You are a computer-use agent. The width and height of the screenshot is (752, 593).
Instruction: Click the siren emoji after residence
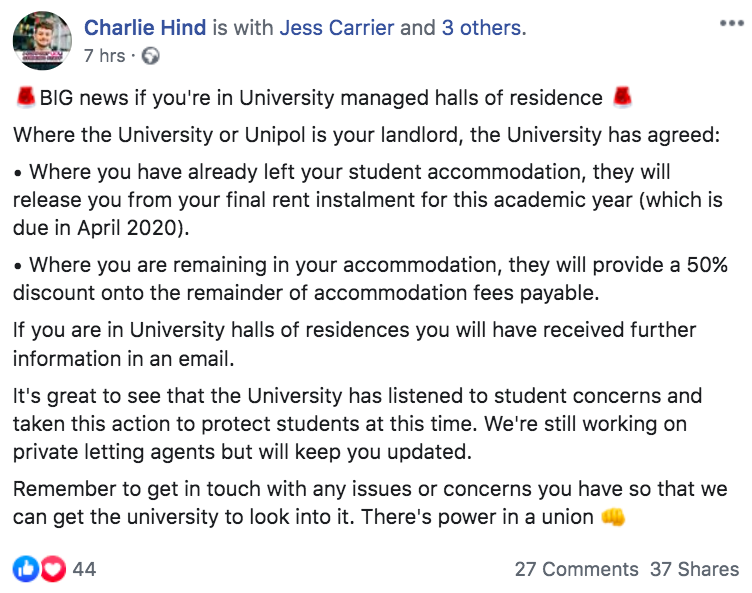(x=622, y=97)
